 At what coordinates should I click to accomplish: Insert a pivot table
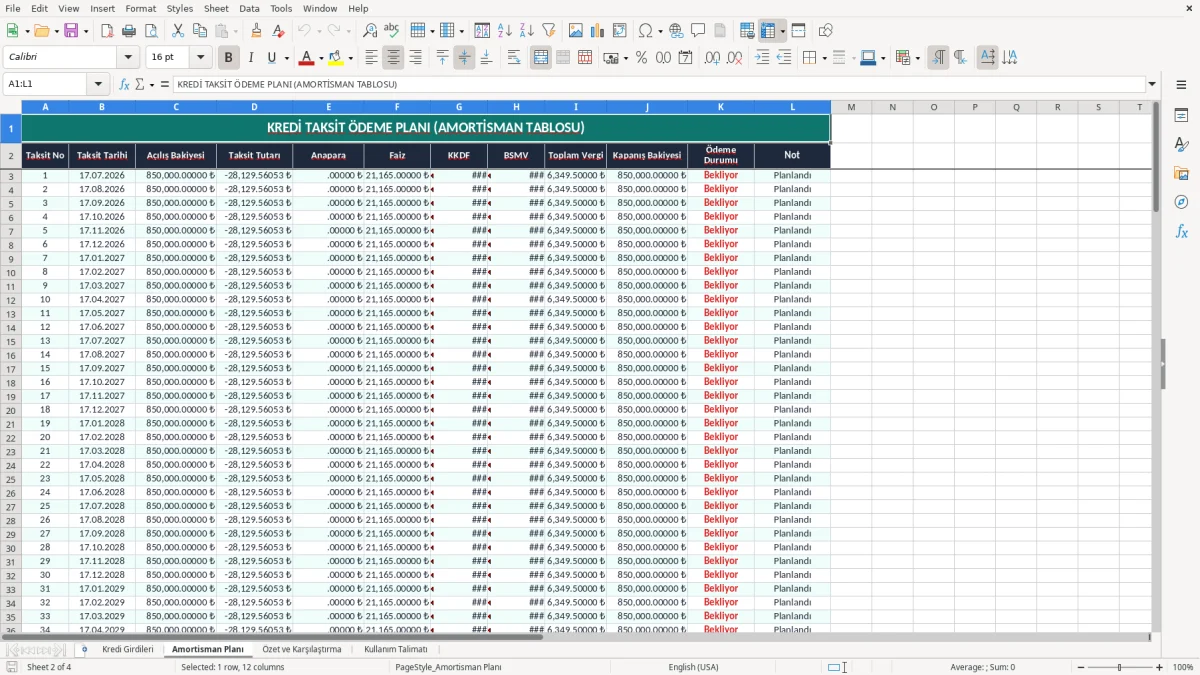[620, 31]
